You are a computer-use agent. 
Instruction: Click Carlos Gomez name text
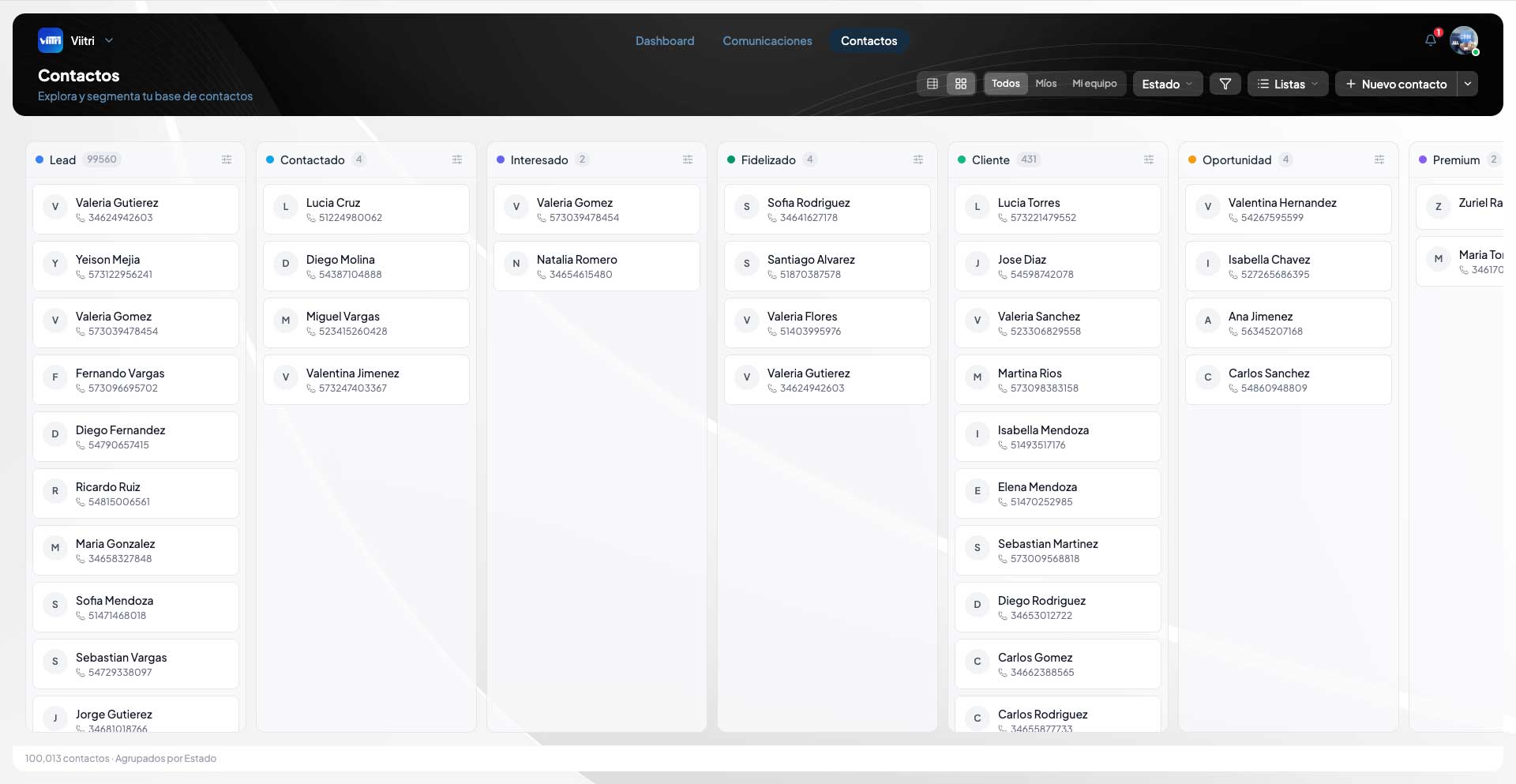[x=1035, y=658]
